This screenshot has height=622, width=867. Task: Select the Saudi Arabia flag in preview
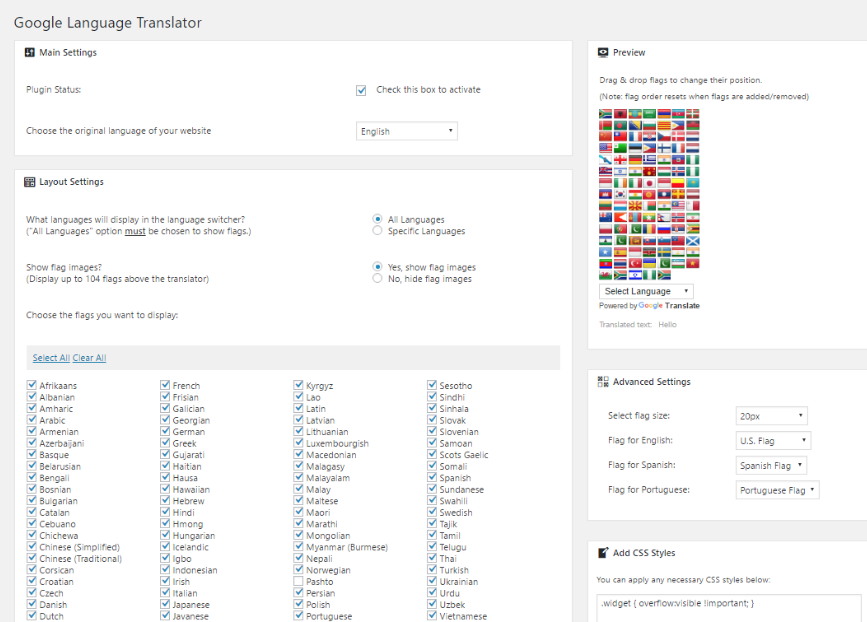tap(649, 113)
